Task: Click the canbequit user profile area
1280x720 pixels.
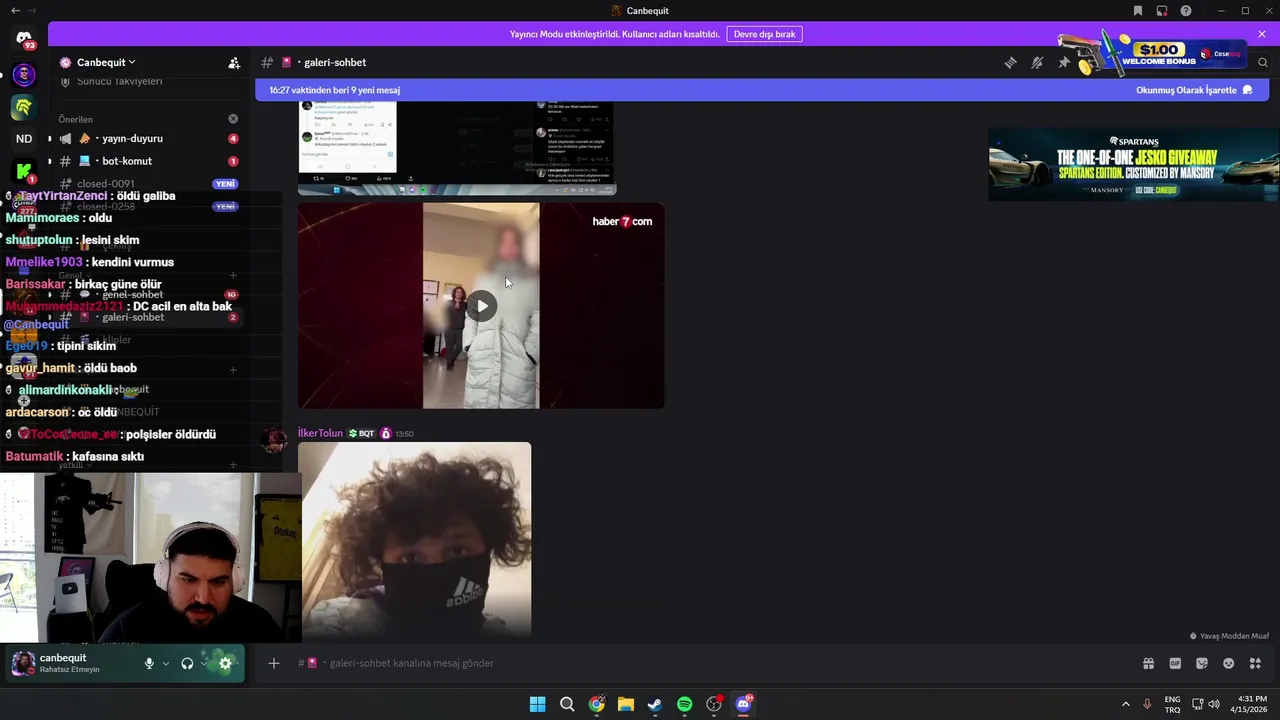Action: pyautogui.click(x=68, y=663)
